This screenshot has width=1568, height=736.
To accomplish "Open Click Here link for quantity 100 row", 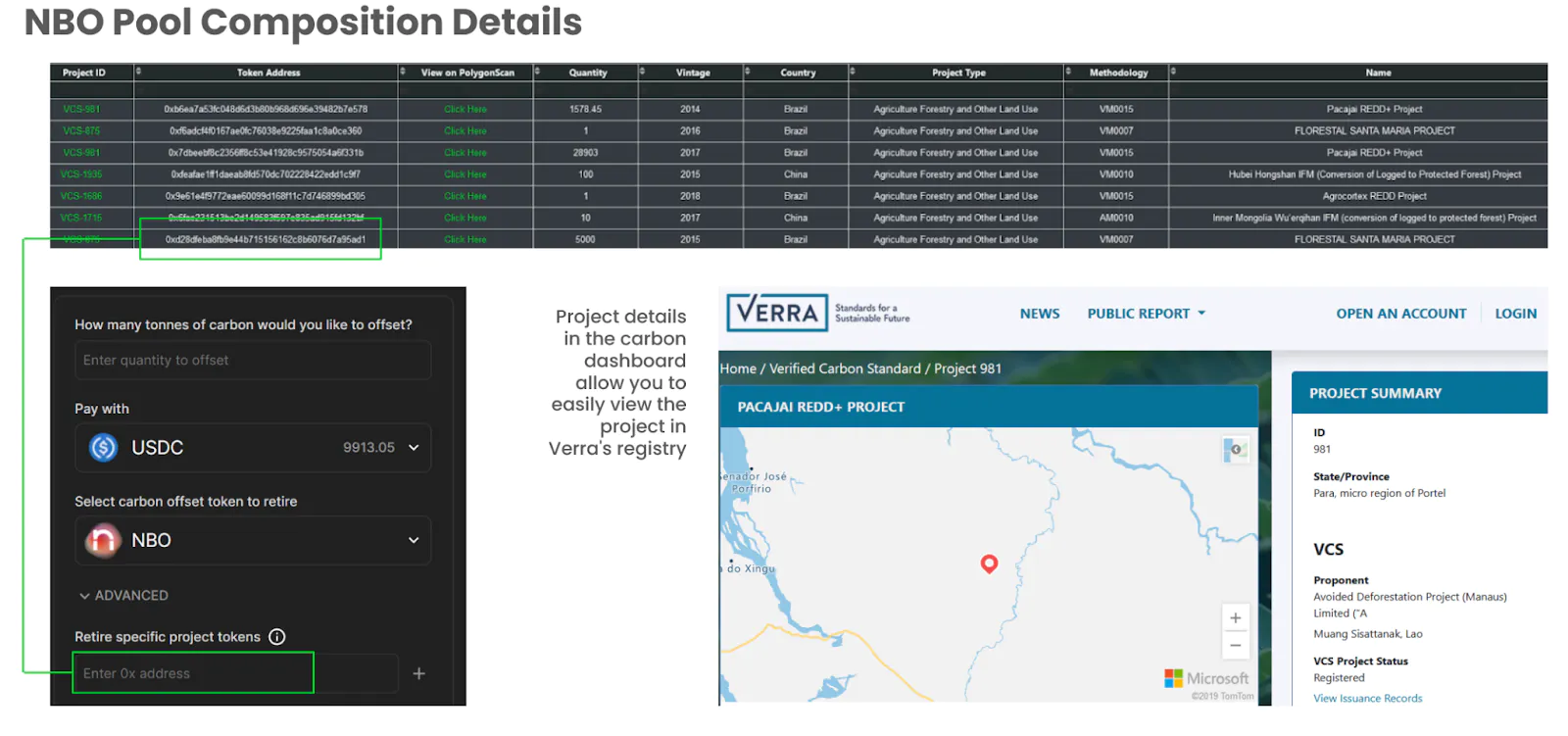I will coord(465,174).
